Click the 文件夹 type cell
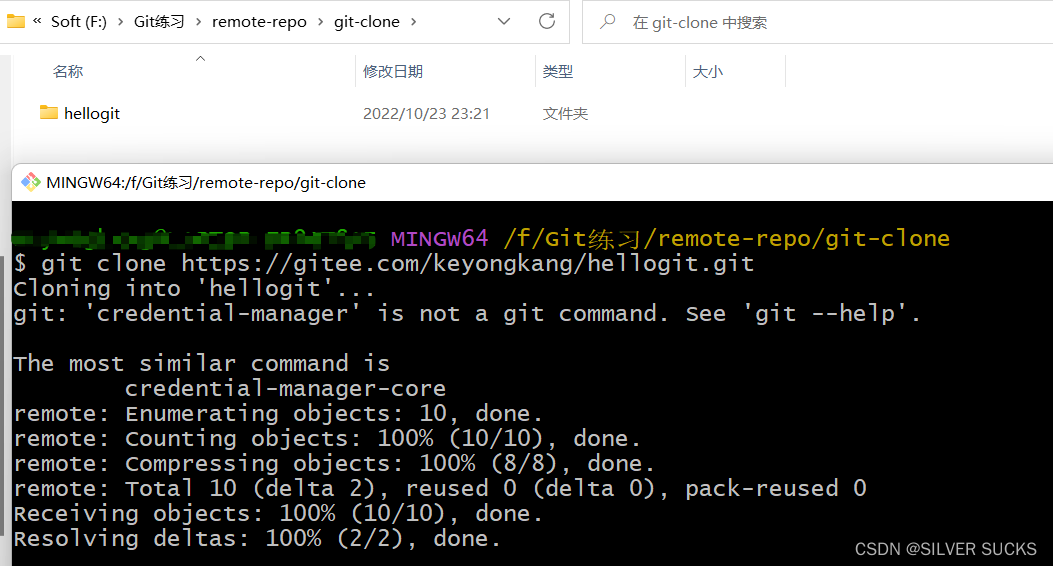The image size is (1053, 566). click(565, 113)
